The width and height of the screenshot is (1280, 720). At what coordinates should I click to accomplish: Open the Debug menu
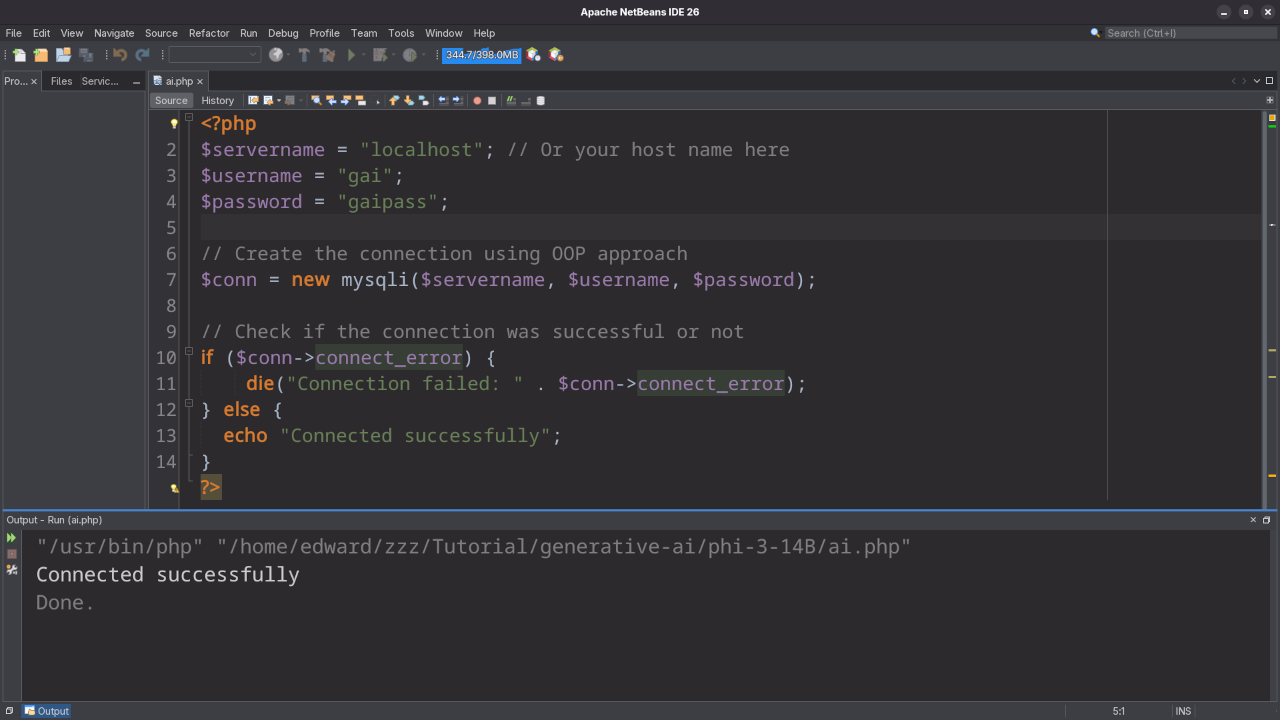pyautogui.click(x=283, y=33)
